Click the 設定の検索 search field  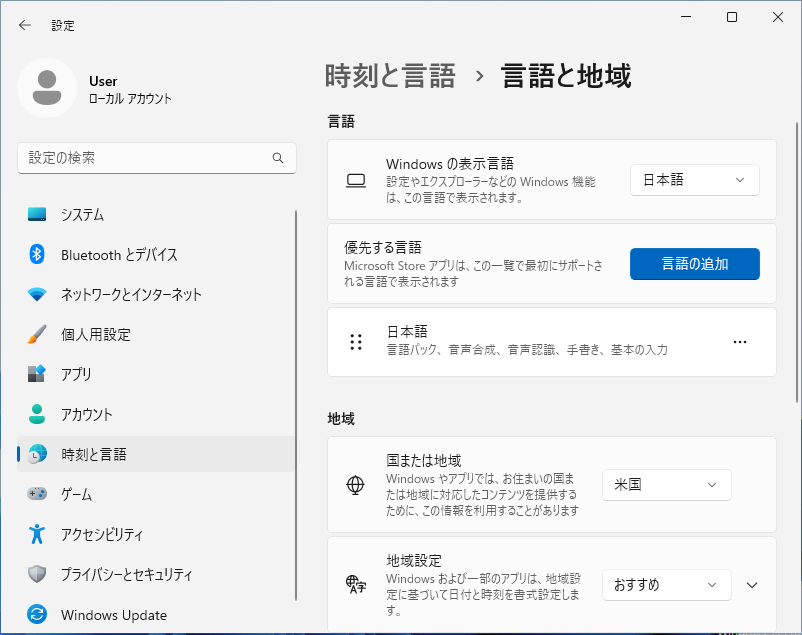pyautogui.click(x=157, y=158)
